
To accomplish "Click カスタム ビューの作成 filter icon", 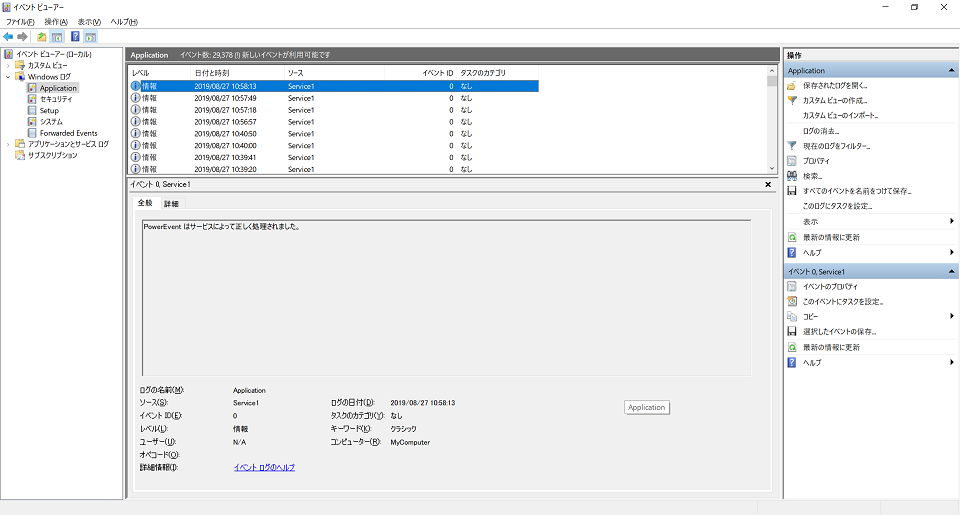I will pyautogui.click(x=792, y=100).
